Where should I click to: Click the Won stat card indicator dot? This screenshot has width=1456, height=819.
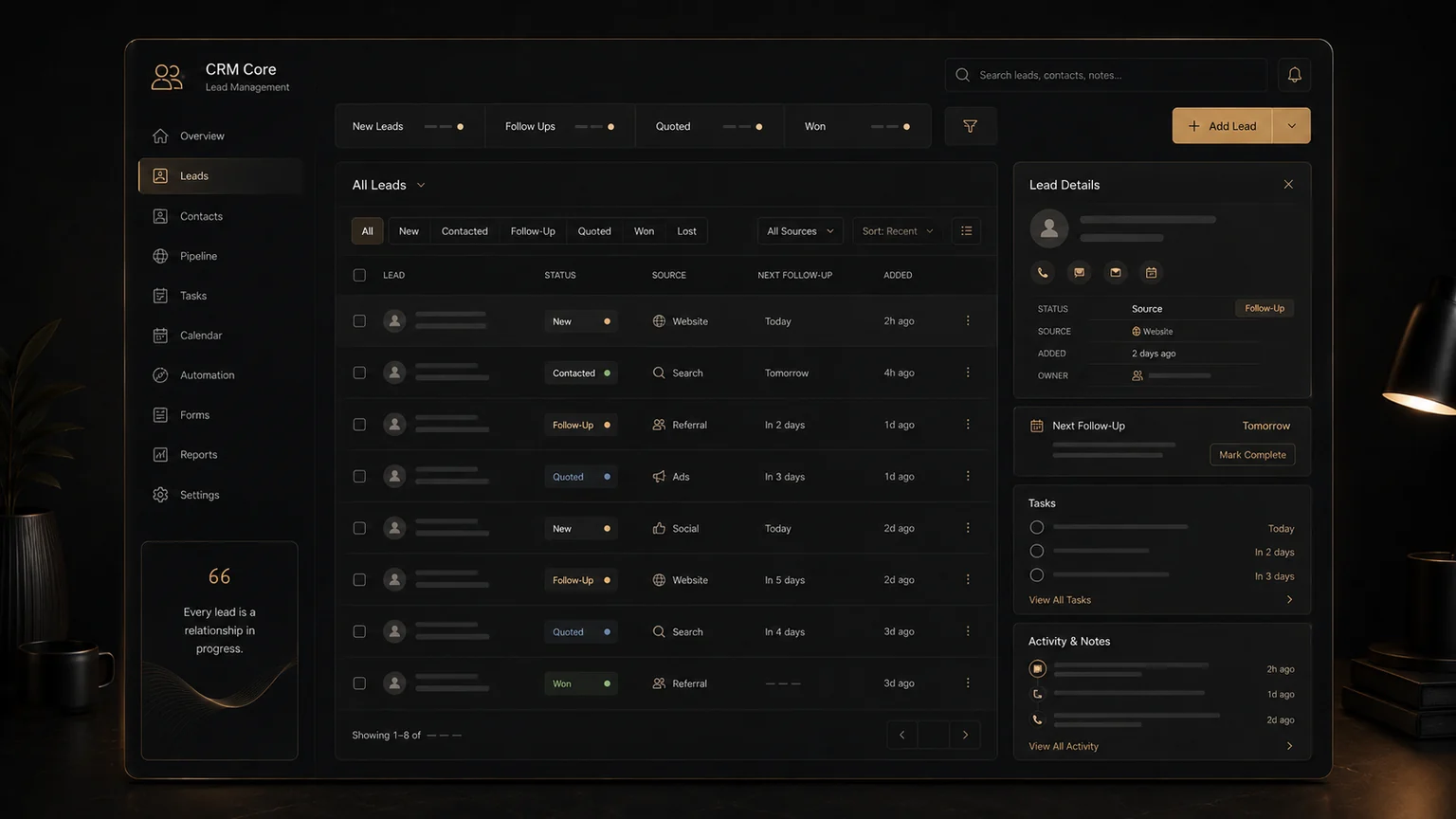click(x=906, y=126)
